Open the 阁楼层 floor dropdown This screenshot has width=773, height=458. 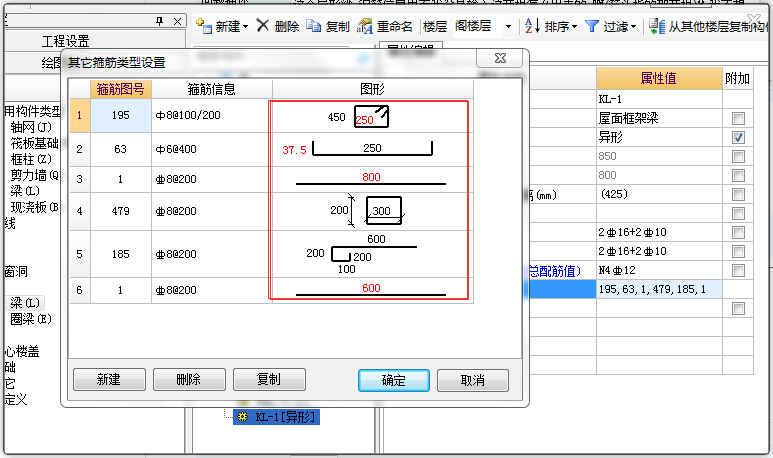(508, 27)
